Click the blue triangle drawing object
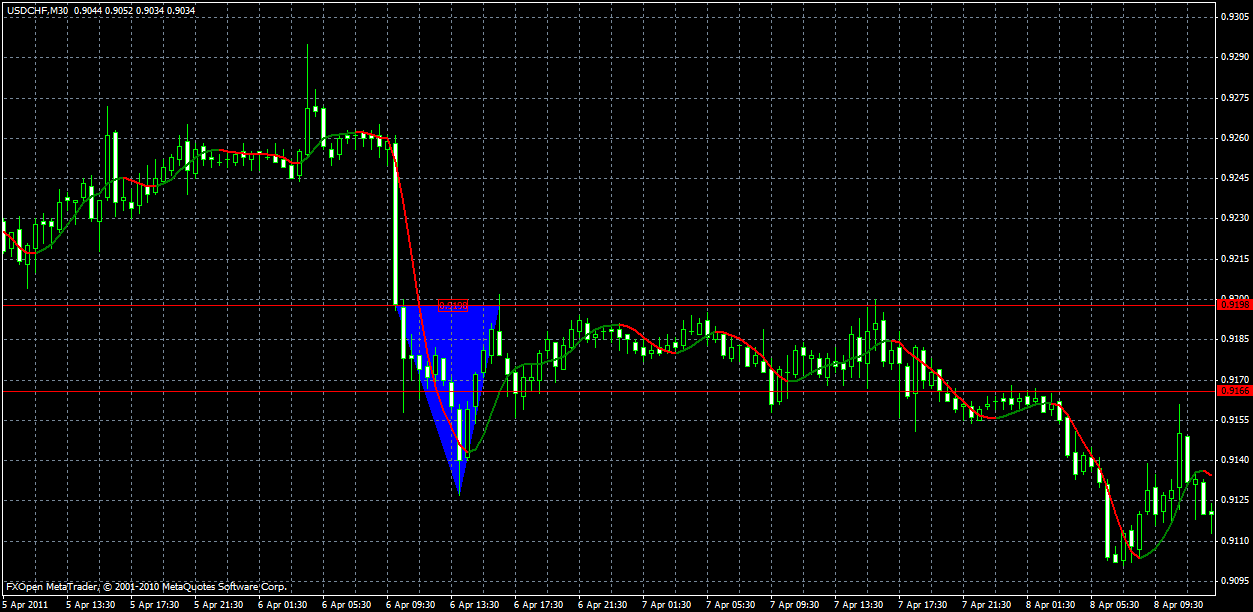 click(462, 350)
